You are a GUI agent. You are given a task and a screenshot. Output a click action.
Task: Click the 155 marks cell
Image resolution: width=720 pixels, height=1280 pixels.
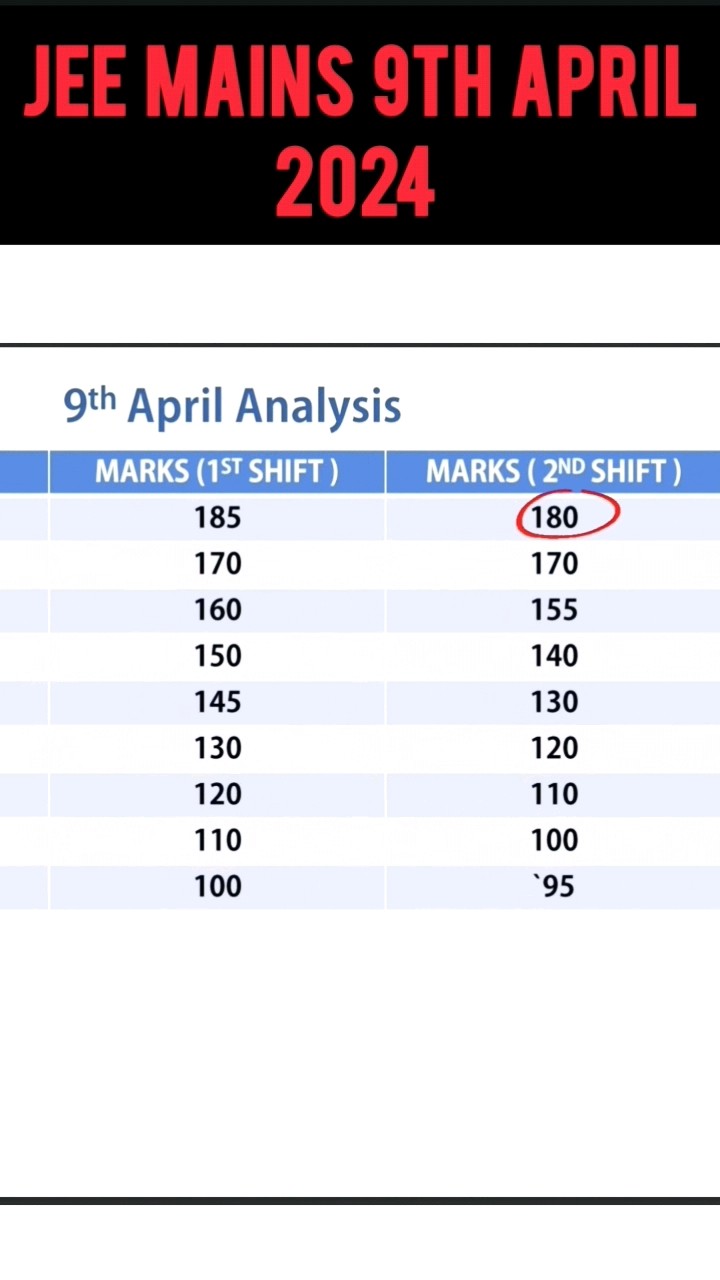554,610
